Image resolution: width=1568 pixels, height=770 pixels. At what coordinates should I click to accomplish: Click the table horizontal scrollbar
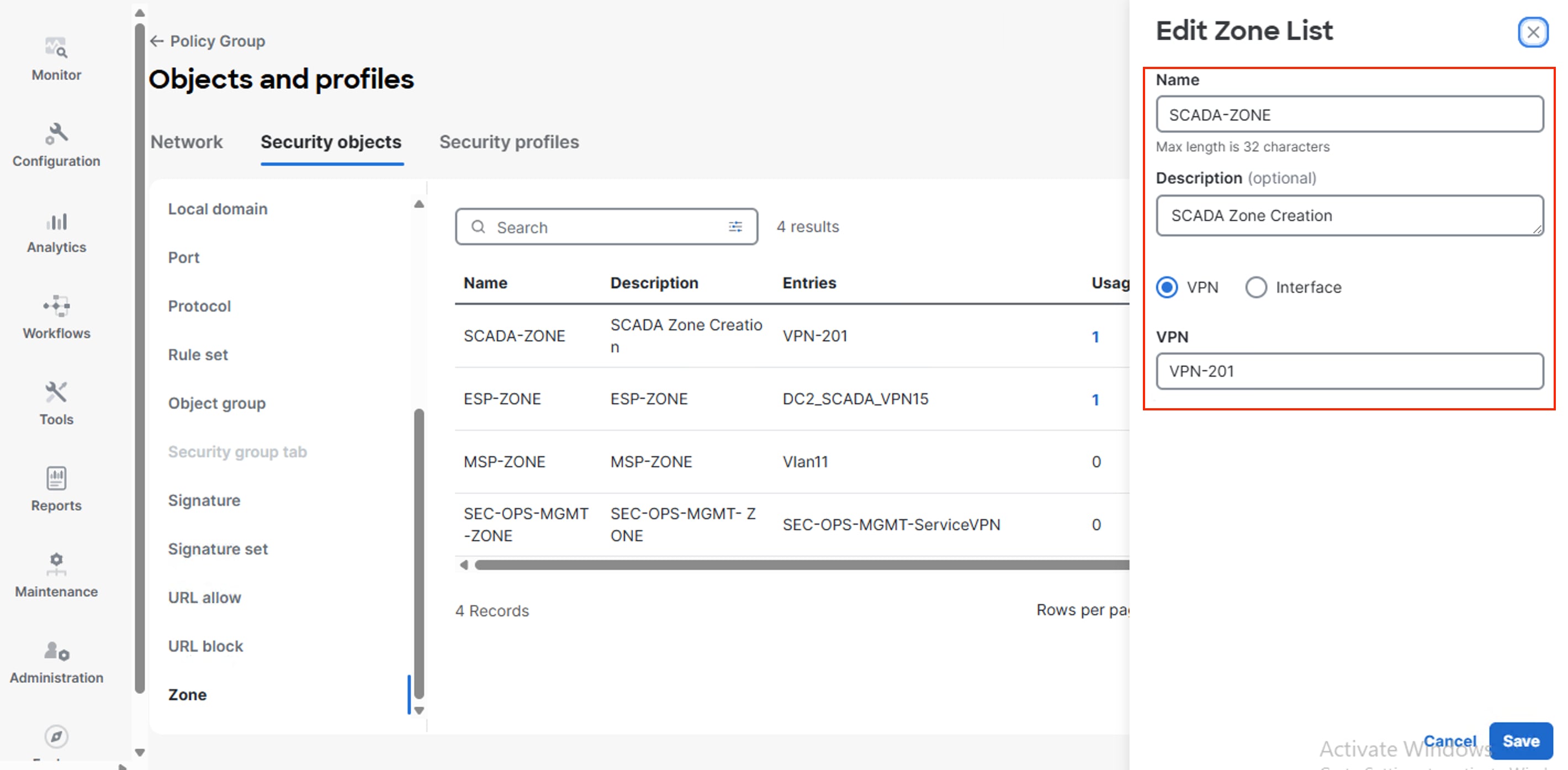coord(801,565)
